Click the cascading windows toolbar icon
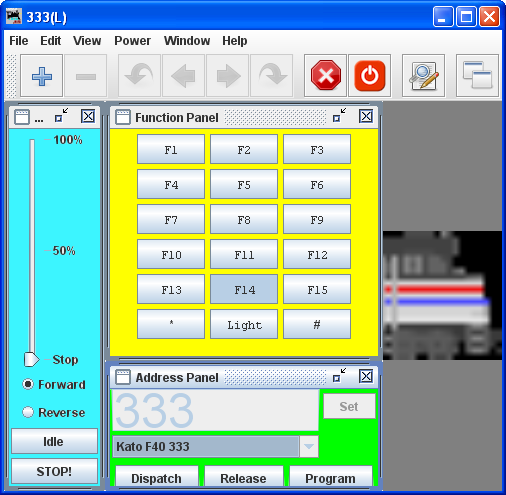This screenshot has width=506, height=495. [x=477, y=76]
